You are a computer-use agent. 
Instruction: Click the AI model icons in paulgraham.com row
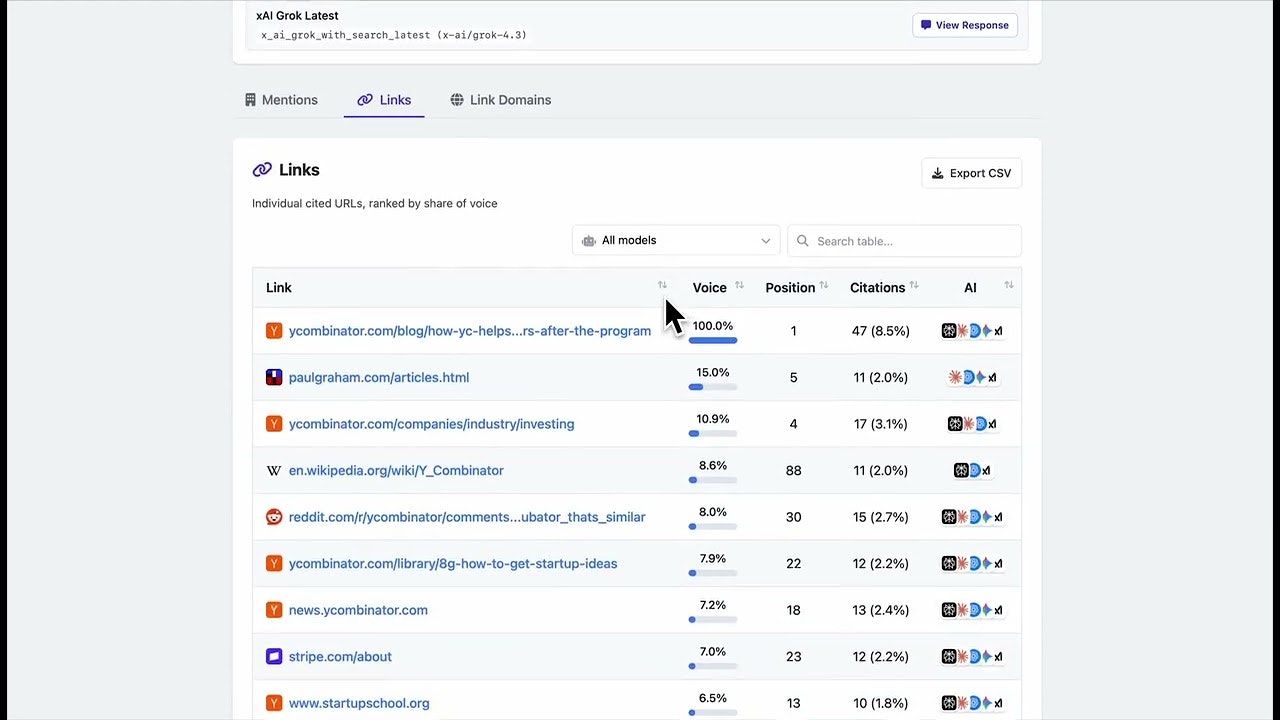point(972,377)
